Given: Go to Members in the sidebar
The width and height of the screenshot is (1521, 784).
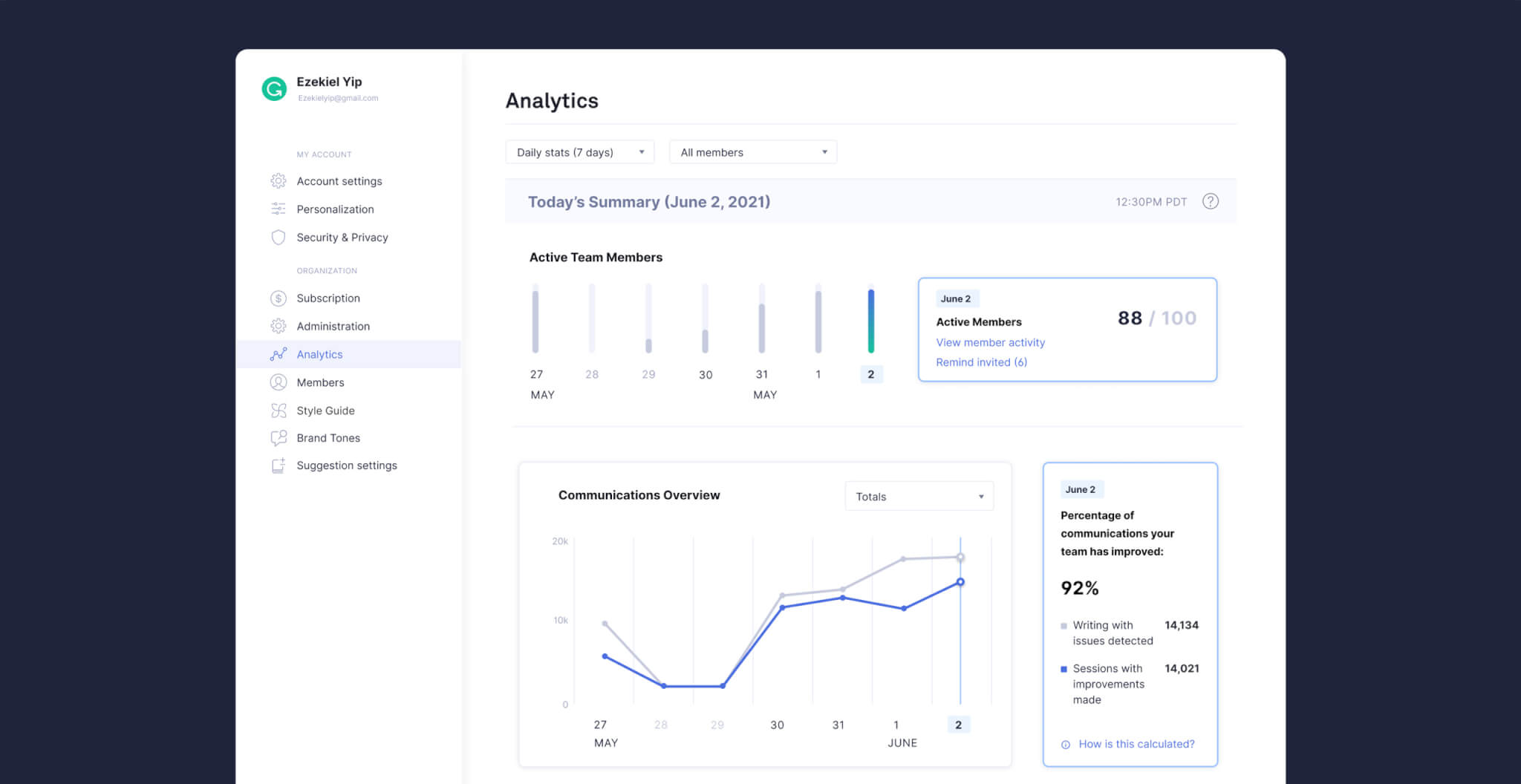Looking at the screenshot, I should (x=320, y=382).
